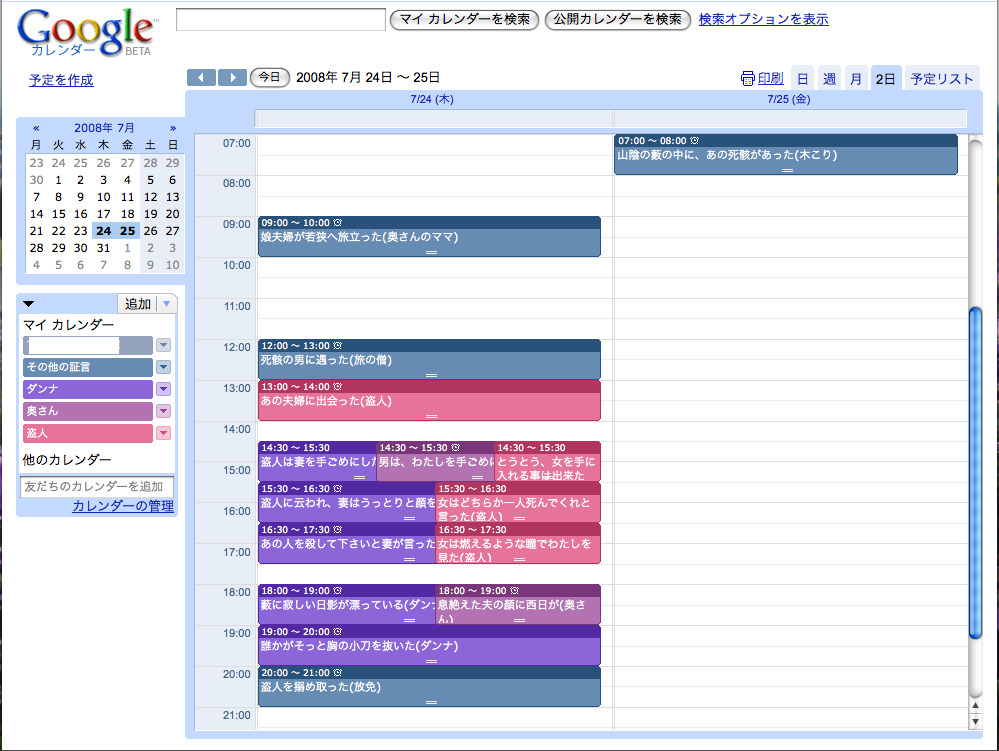Click the vertical scrollbar thumb

[x=975, y=473]
